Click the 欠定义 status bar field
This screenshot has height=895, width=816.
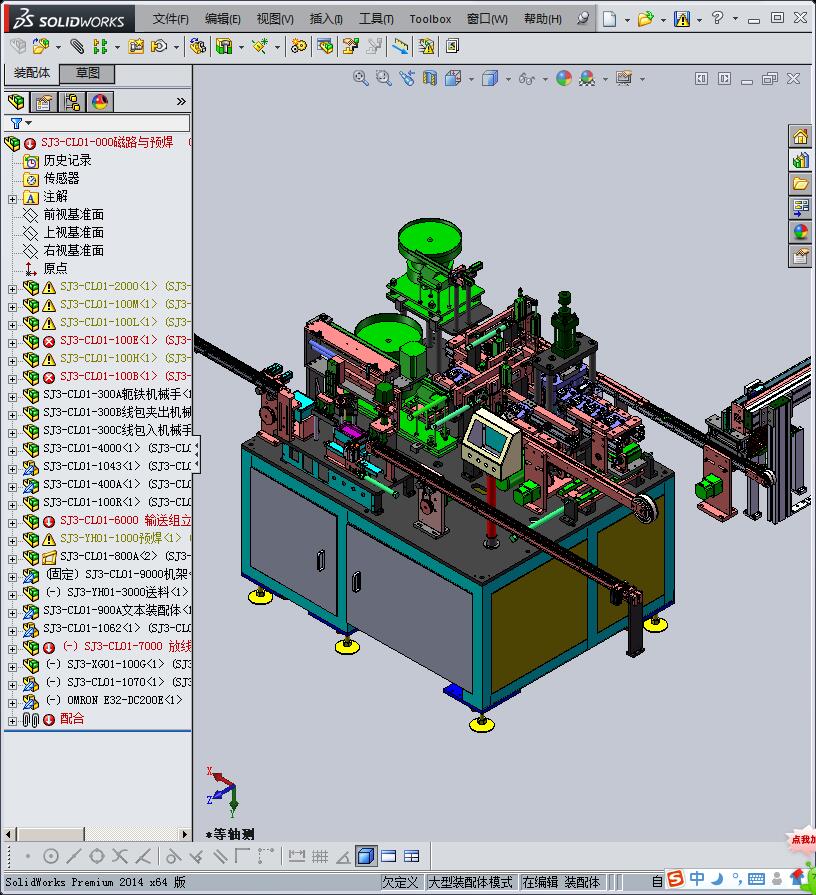coord(401,882)
